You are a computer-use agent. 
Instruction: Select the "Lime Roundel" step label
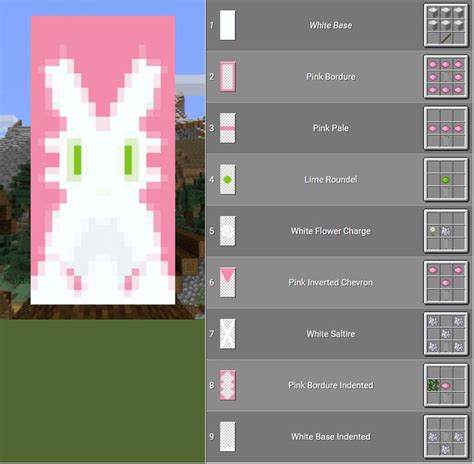coord(331,180)
